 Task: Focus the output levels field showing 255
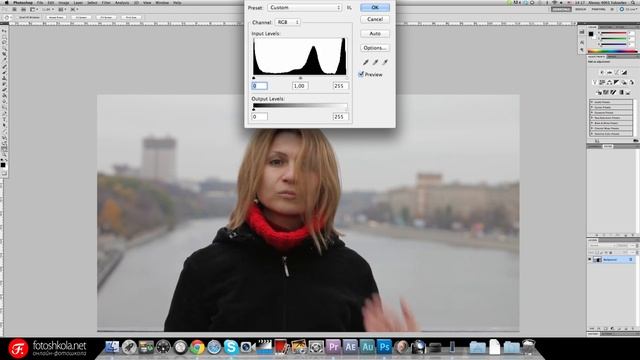[340, 117]
